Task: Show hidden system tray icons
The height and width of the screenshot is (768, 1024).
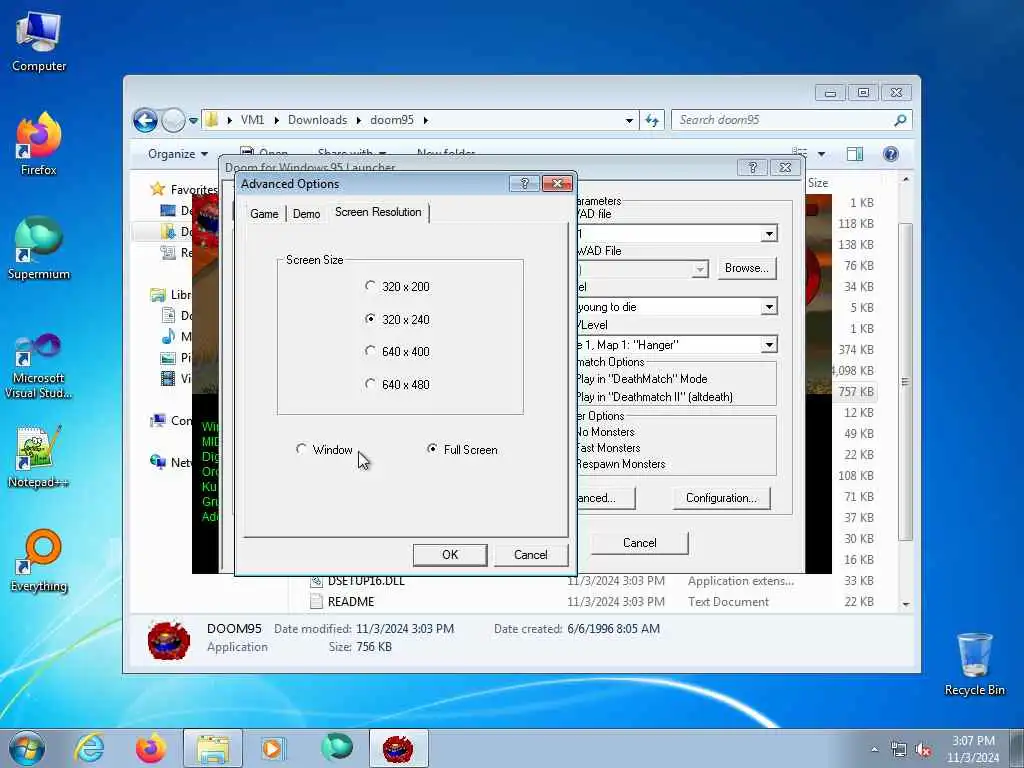Action: [874, 750]
